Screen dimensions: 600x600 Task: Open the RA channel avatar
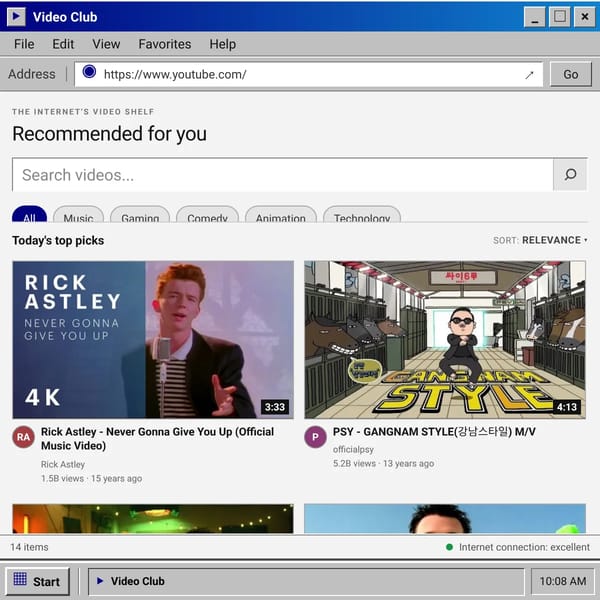(24, 437)
